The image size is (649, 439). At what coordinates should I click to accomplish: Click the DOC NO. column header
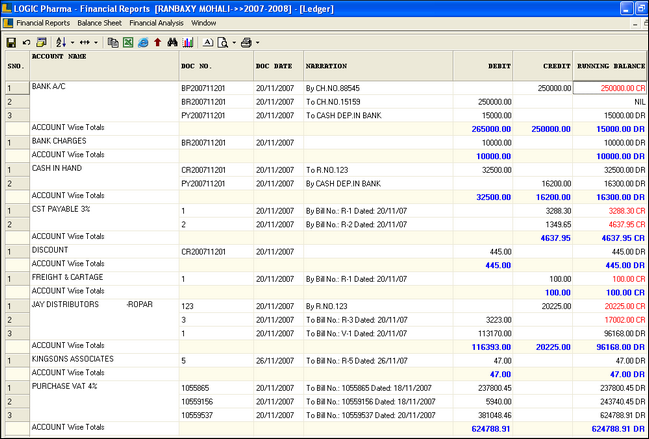(216, 66)
